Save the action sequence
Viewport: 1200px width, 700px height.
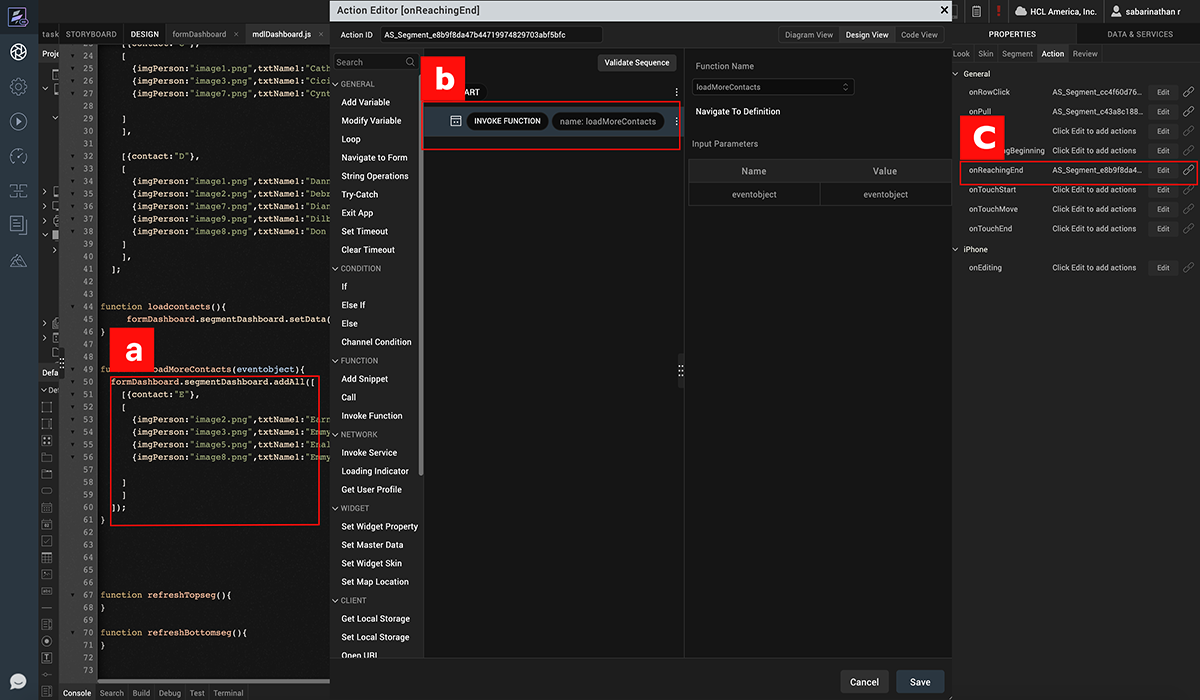(920, 682)
